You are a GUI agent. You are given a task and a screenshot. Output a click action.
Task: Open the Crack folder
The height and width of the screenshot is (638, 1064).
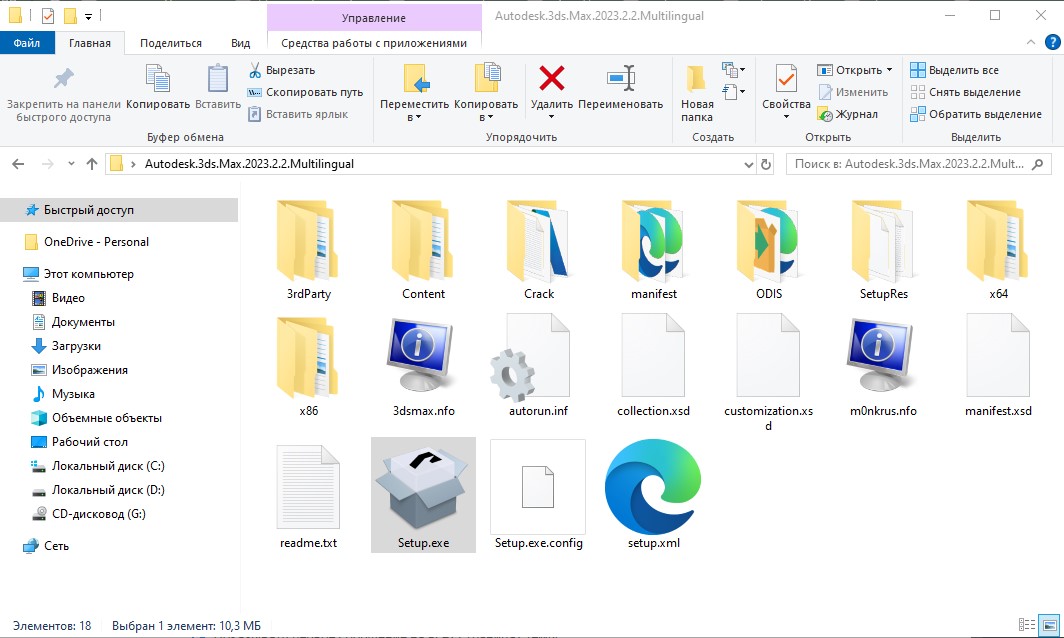pos(539,251)
